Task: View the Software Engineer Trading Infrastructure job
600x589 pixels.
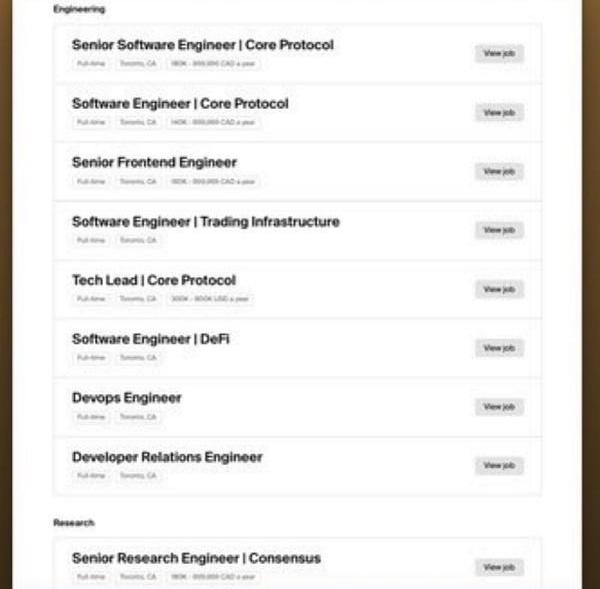Action: point(498,230)
